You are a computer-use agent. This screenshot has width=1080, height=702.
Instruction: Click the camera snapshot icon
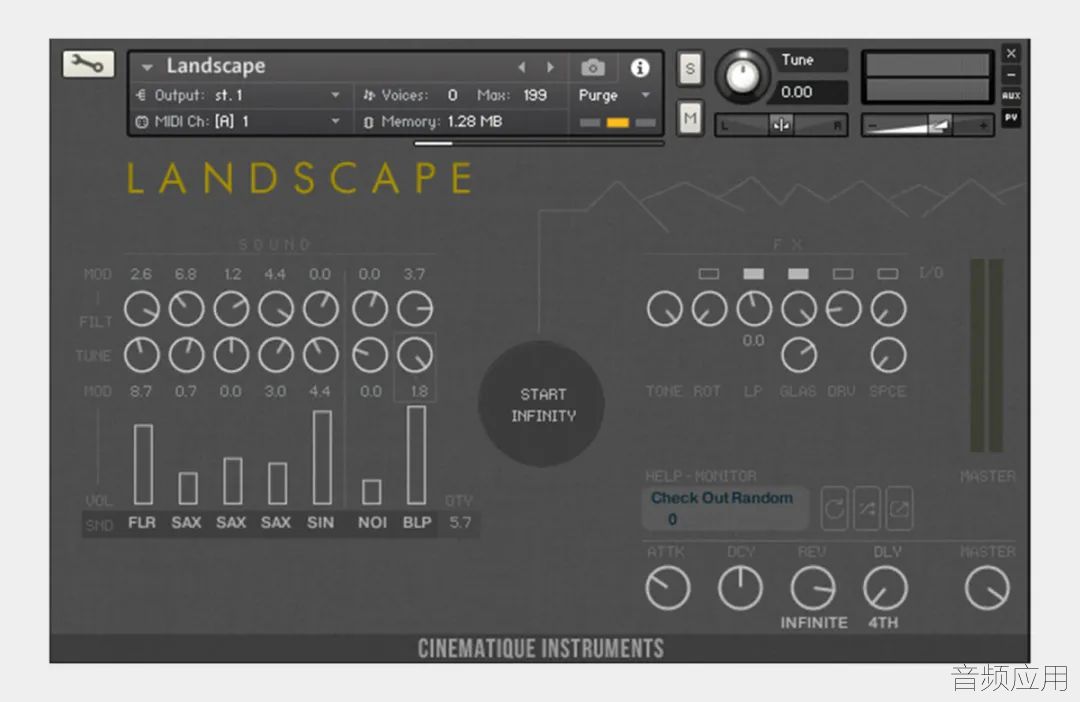pos(592,68)
